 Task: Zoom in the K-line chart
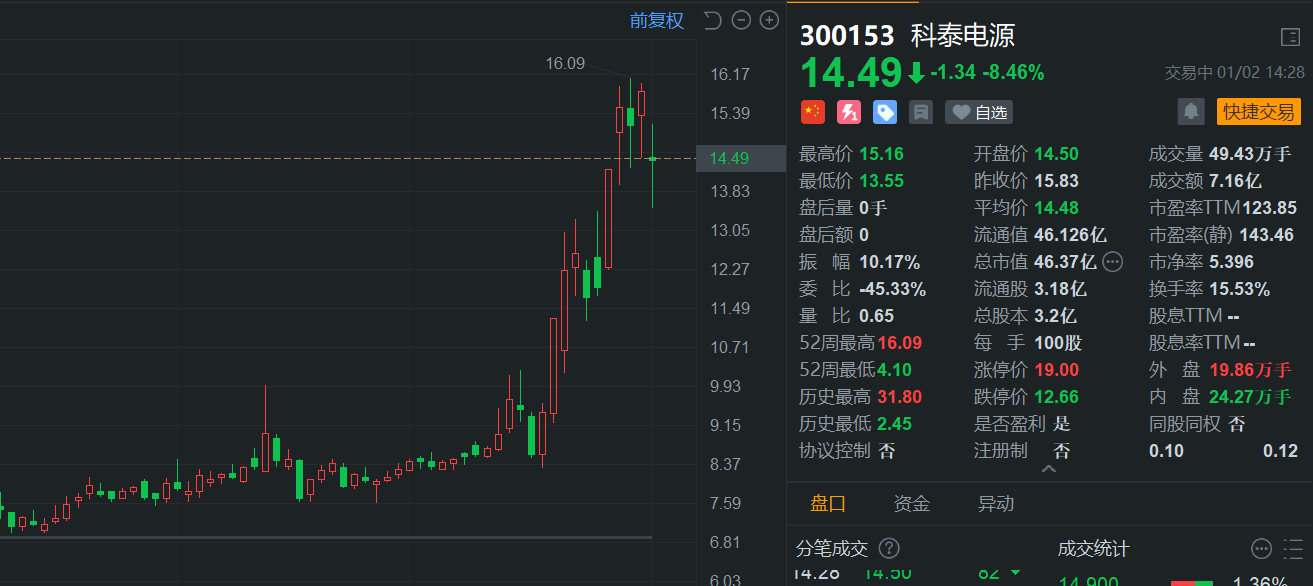769,20
